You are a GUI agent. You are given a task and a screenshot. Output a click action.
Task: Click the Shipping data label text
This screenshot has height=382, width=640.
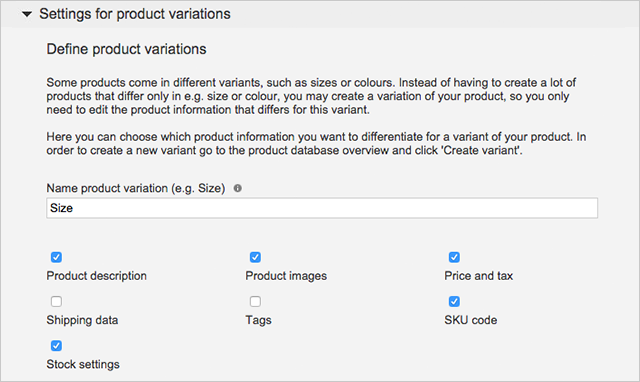tap(82, 320)
